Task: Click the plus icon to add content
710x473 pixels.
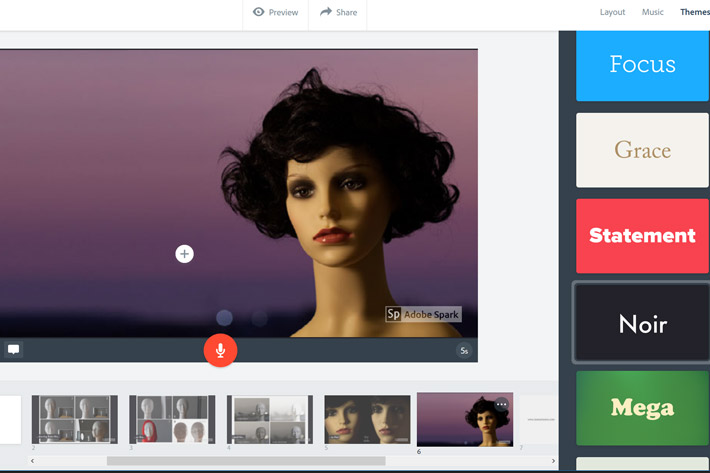Action: 184,254
